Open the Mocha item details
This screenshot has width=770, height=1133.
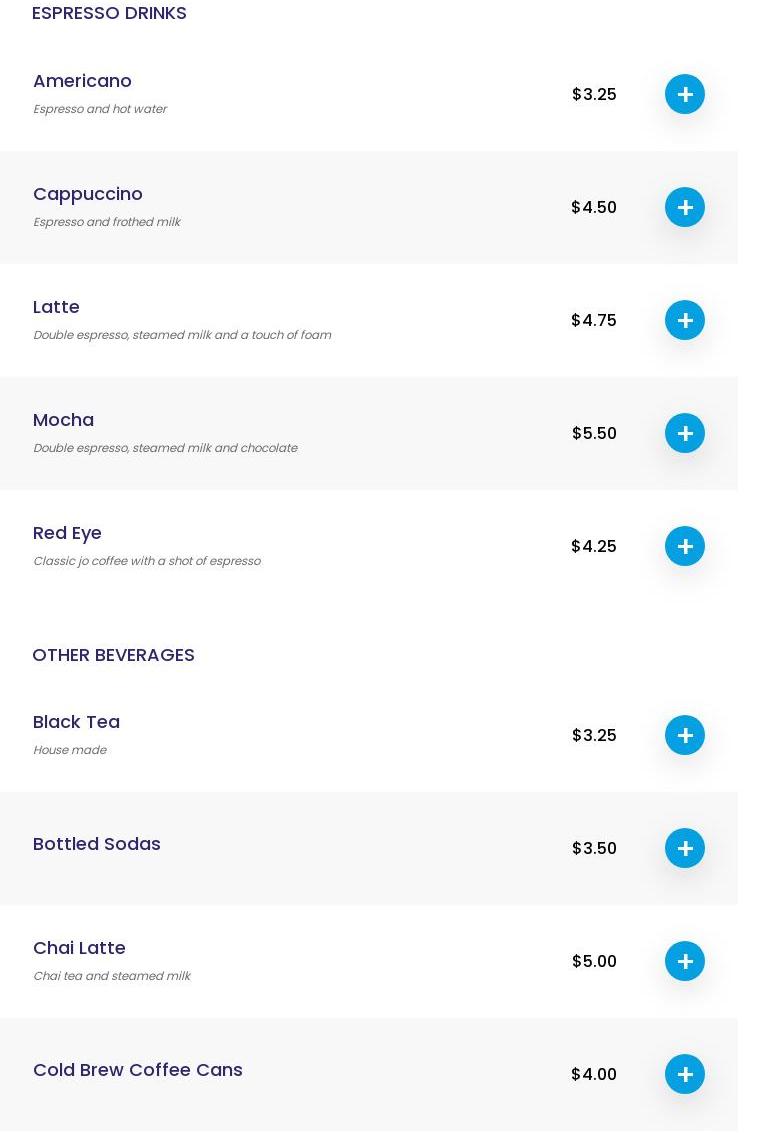pyautogui.click(x=63, y=420)
